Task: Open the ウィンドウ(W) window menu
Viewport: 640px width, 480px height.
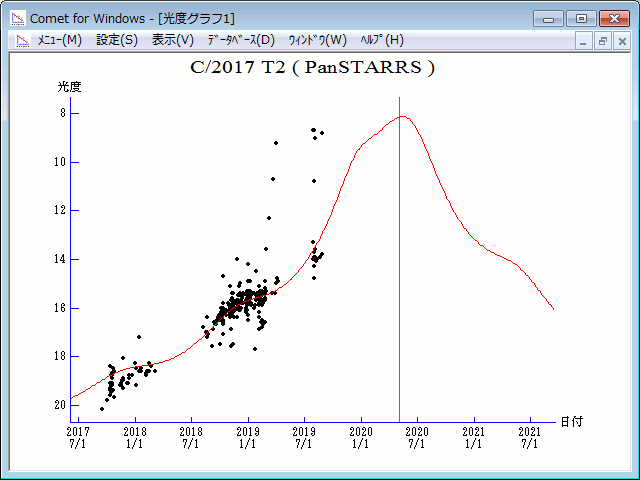Action: (x=317, y=40)
